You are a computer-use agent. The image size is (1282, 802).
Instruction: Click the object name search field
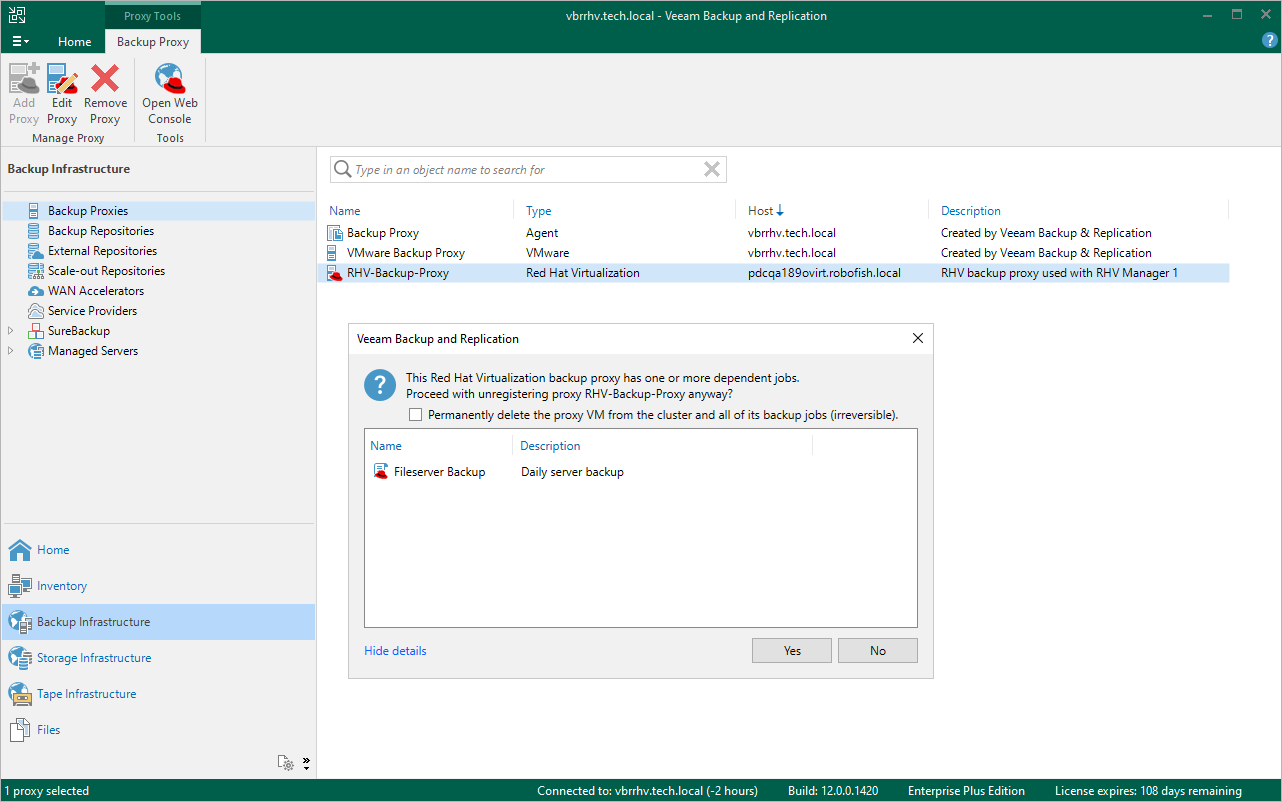point(528,170)
